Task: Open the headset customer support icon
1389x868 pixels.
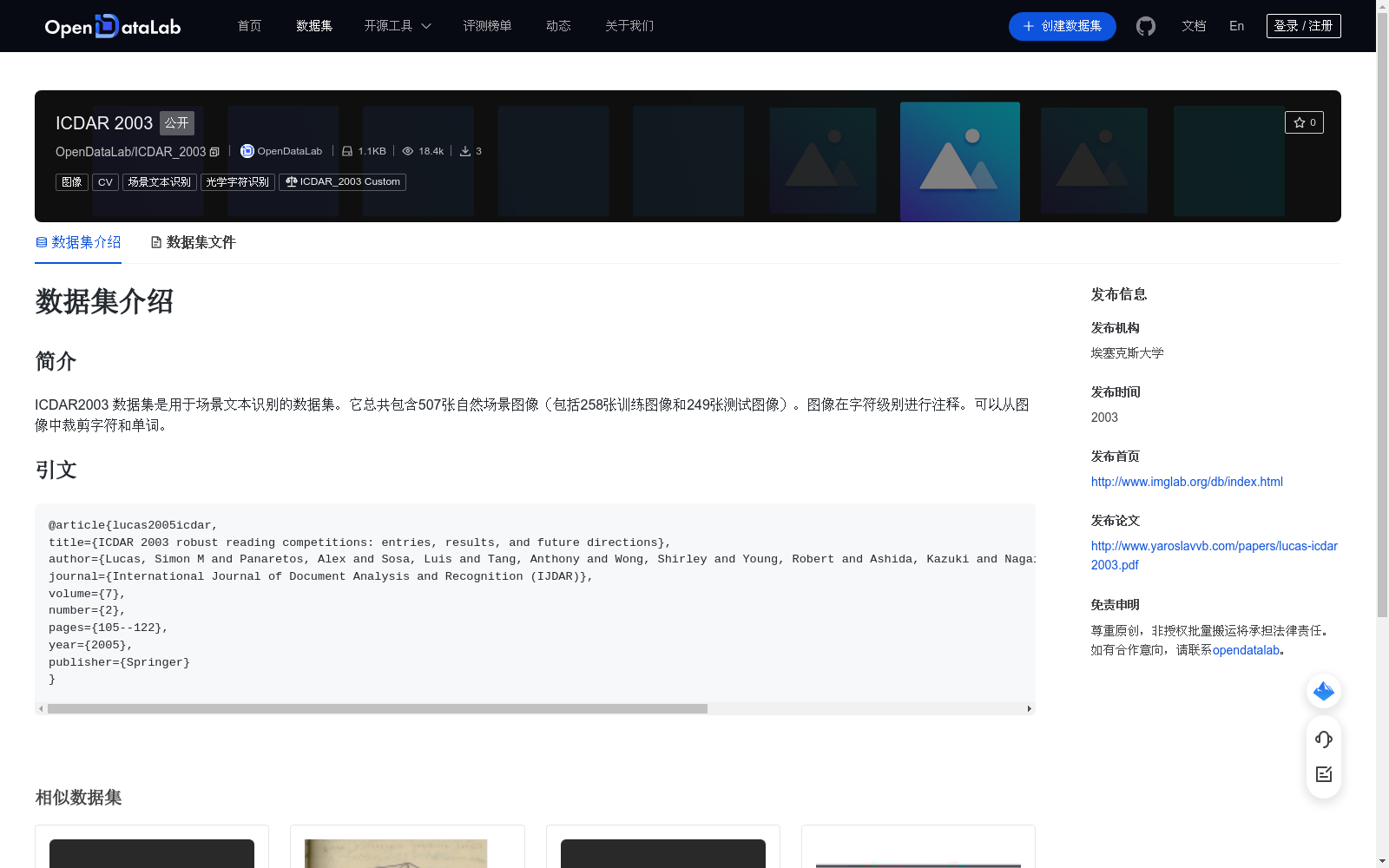Action: pos(1324,740)
